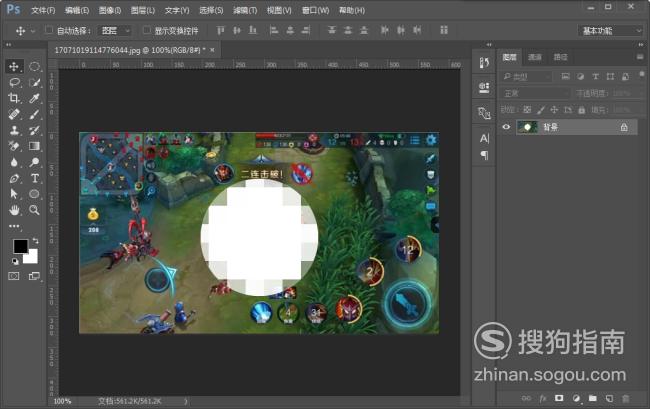Image resolution: width=650 pixels, height=409 pixels.
Task: Select the Eyedropper tool
Action: (x=34, y=98)
